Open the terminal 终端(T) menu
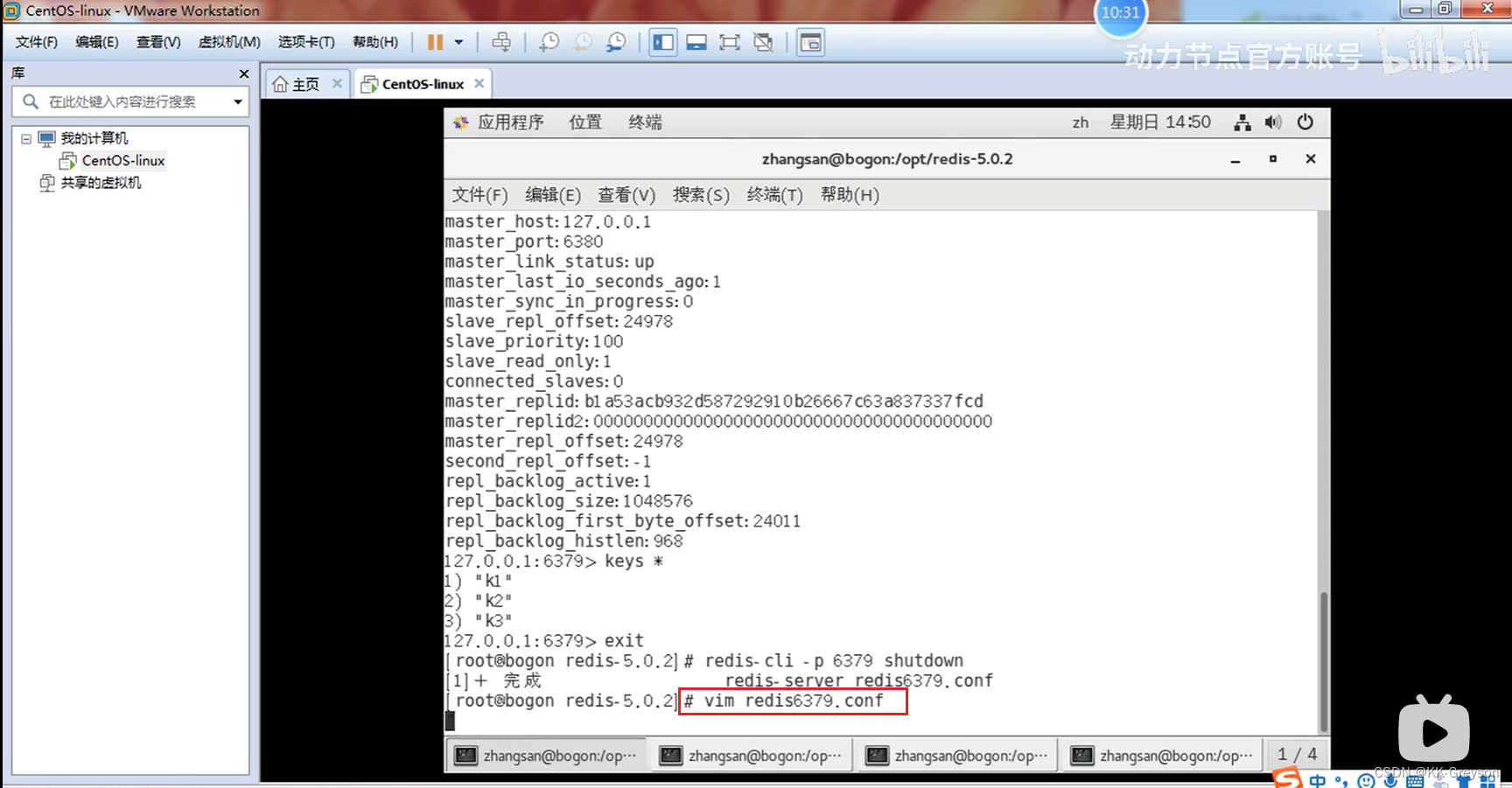The width and height of the screenshot is (1512, 788). [774, 195]
